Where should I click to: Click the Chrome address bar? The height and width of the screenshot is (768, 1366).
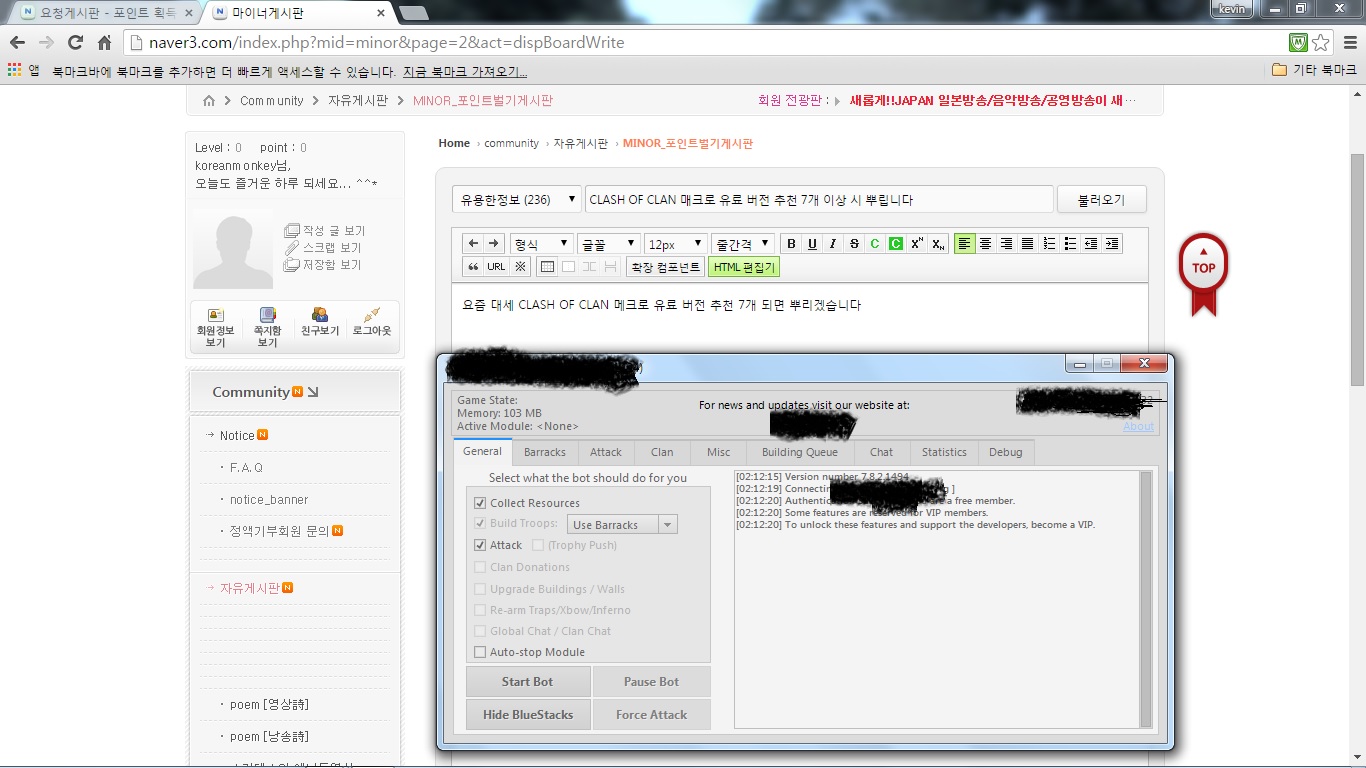point(706,43)
